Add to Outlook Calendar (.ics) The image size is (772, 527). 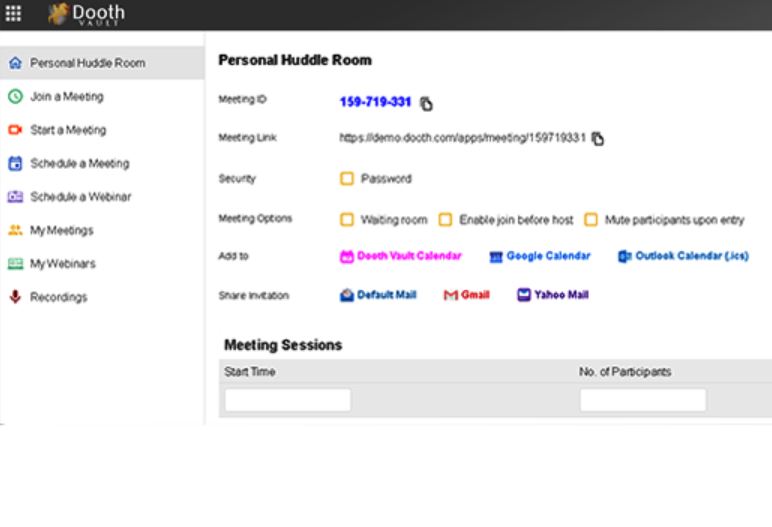[683, 256]
